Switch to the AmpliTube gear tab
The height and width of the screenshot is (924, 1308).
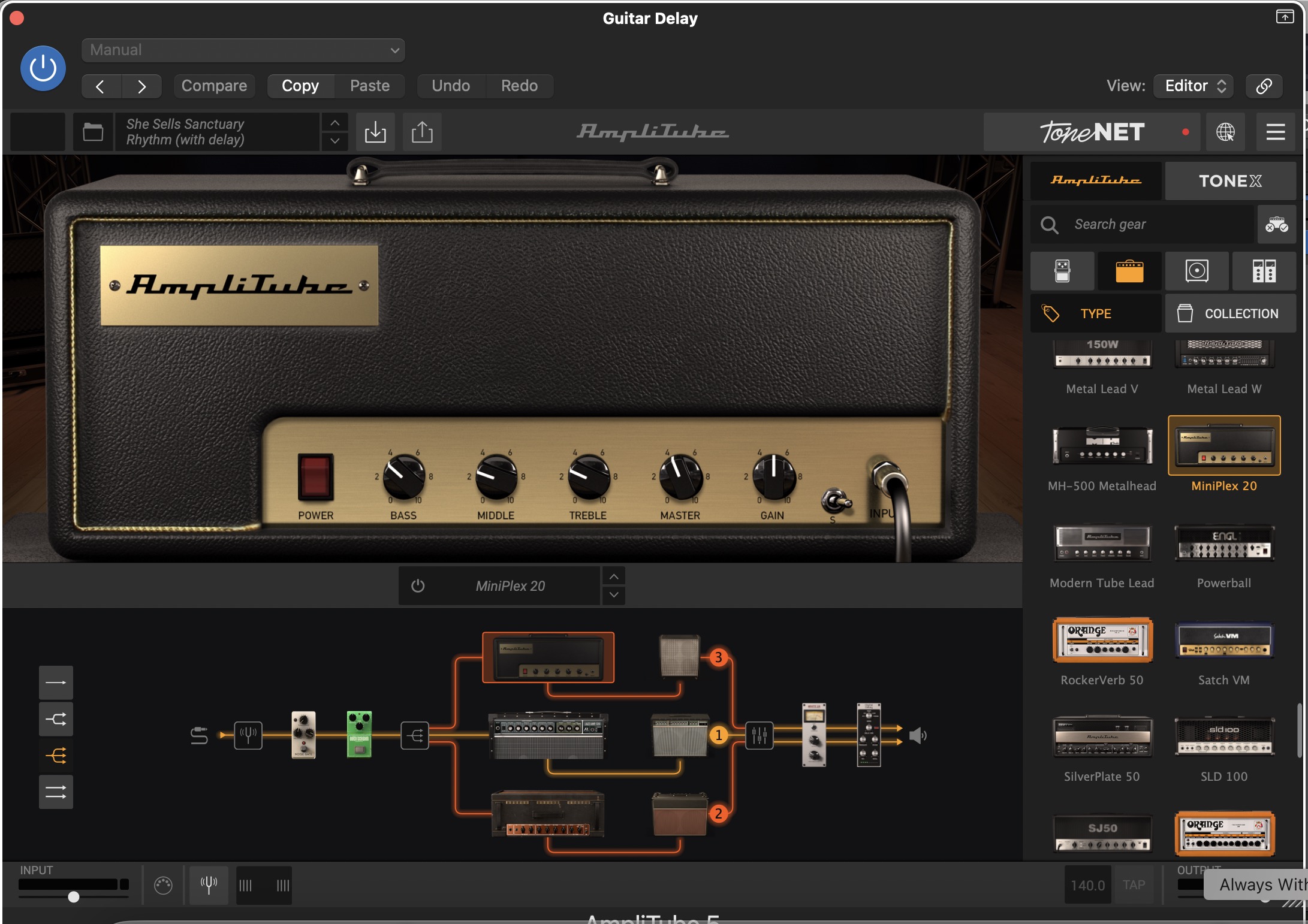click(1096, 181)
